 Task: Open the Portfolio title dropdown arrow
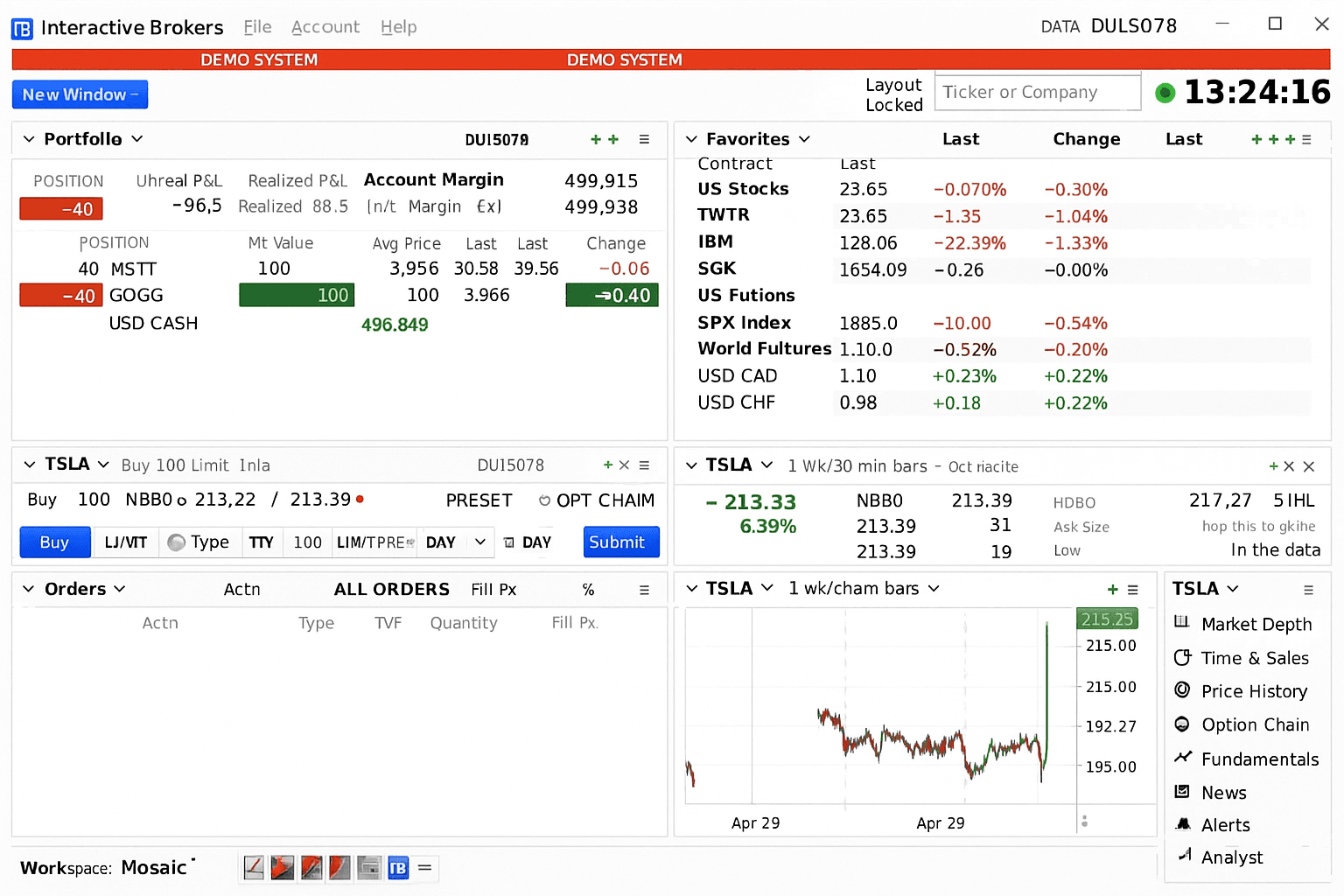click(137, 139)
